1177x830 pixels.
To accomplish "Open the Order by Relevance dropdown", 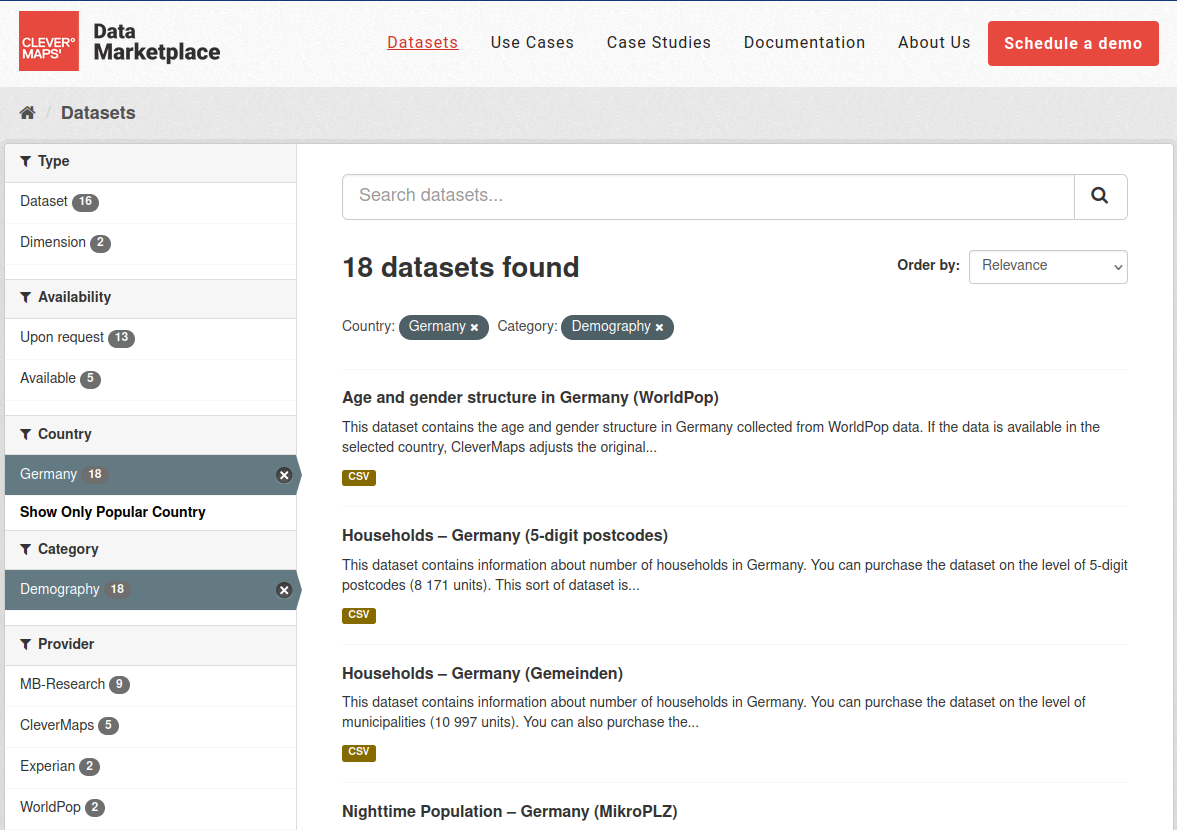I will coord(1047,267).
